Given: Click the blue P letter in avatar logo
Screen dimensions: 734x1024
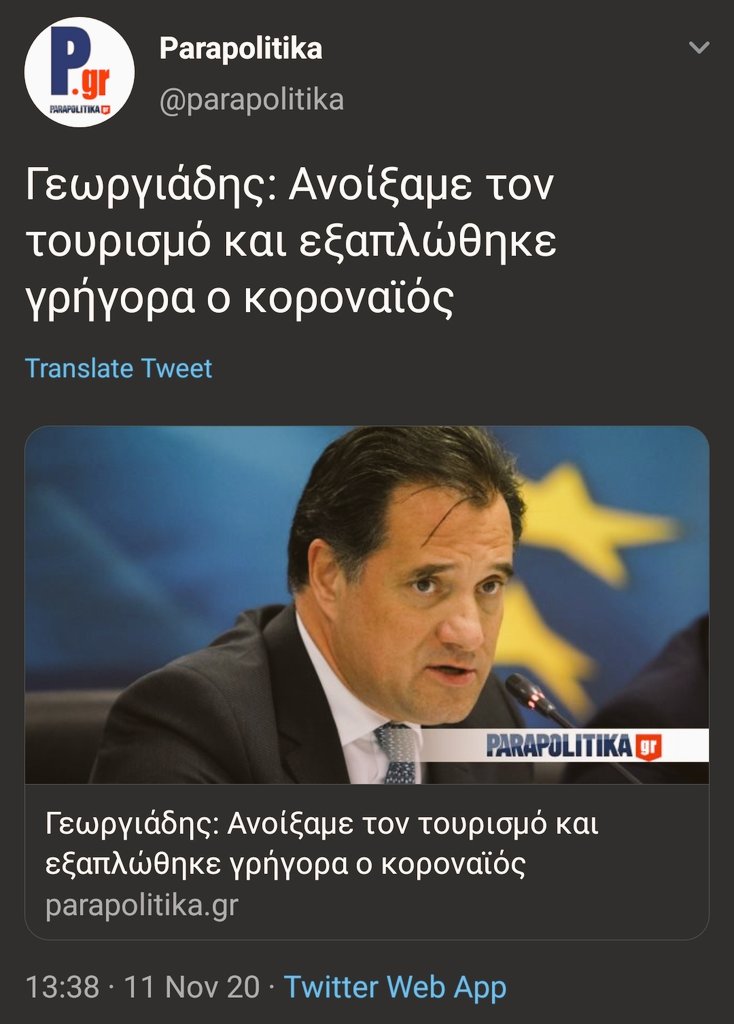Looking at the screenshot, I should [x=64, y=60].
